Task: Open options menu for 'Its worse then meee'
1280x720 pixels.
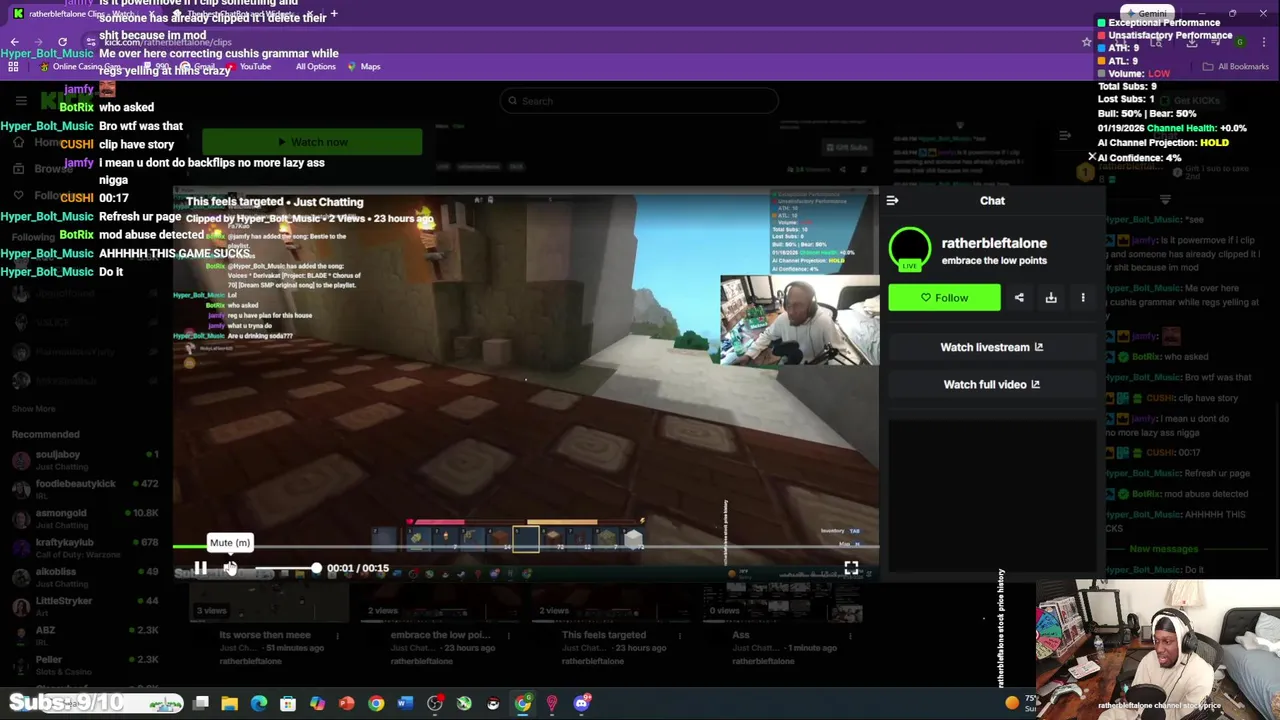Action: (x=337, y=635)
